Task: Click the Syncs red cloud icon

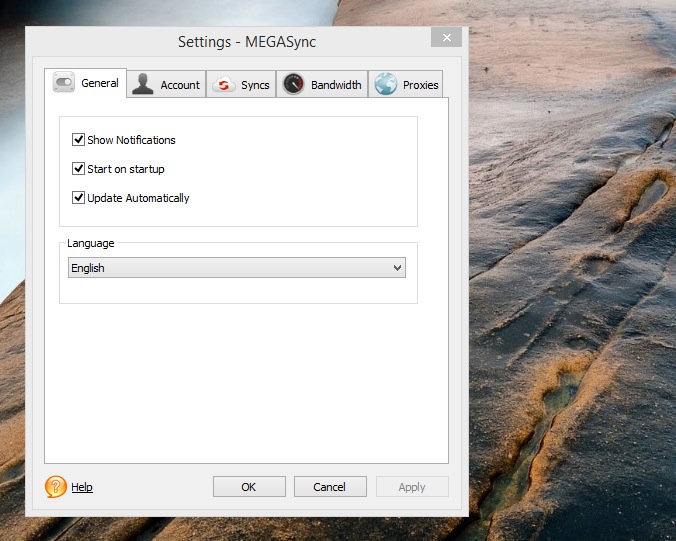Action: pyautogui.click(x=223, y=84)
